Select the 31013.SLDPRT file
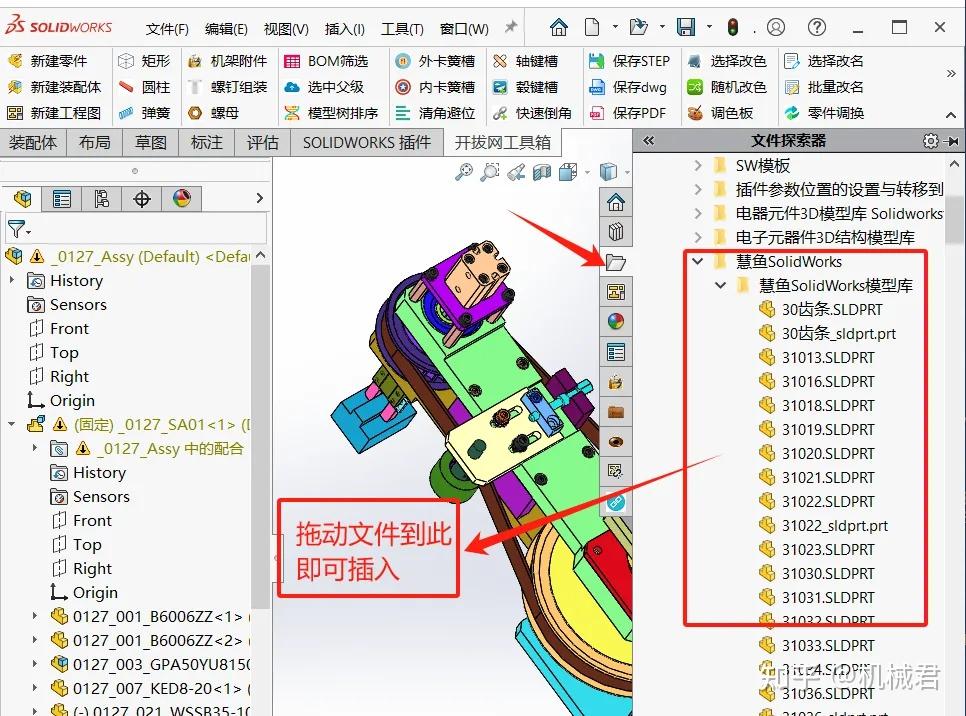Screen dimensions: 966x716 816,357
